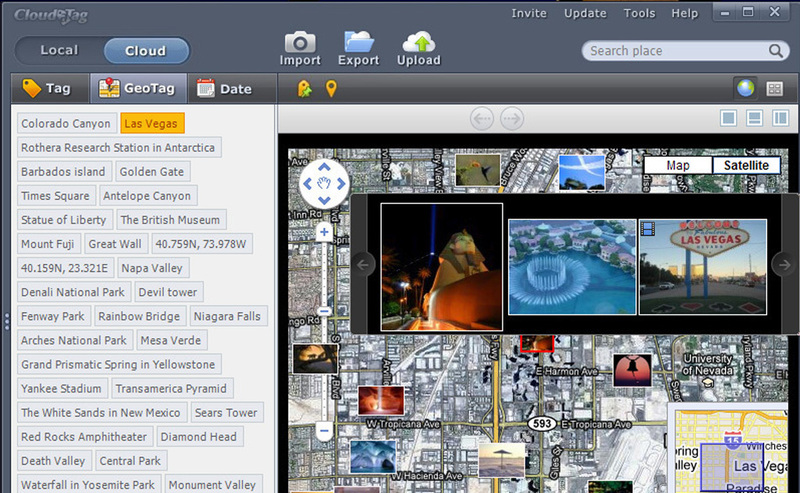Open the beach umbrella photo on the map

tap(502, 459)
